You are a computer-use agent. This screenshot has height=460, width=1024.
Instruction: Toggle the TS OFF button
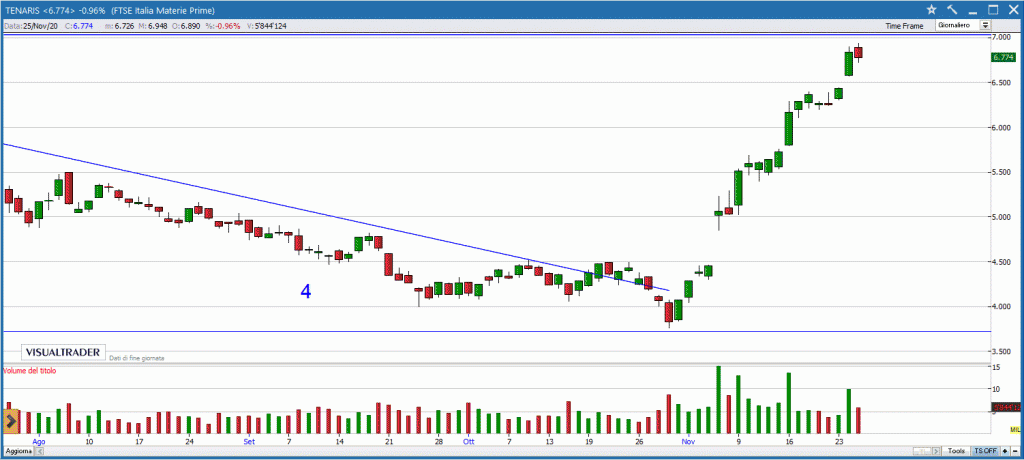(x=985, y=451)
